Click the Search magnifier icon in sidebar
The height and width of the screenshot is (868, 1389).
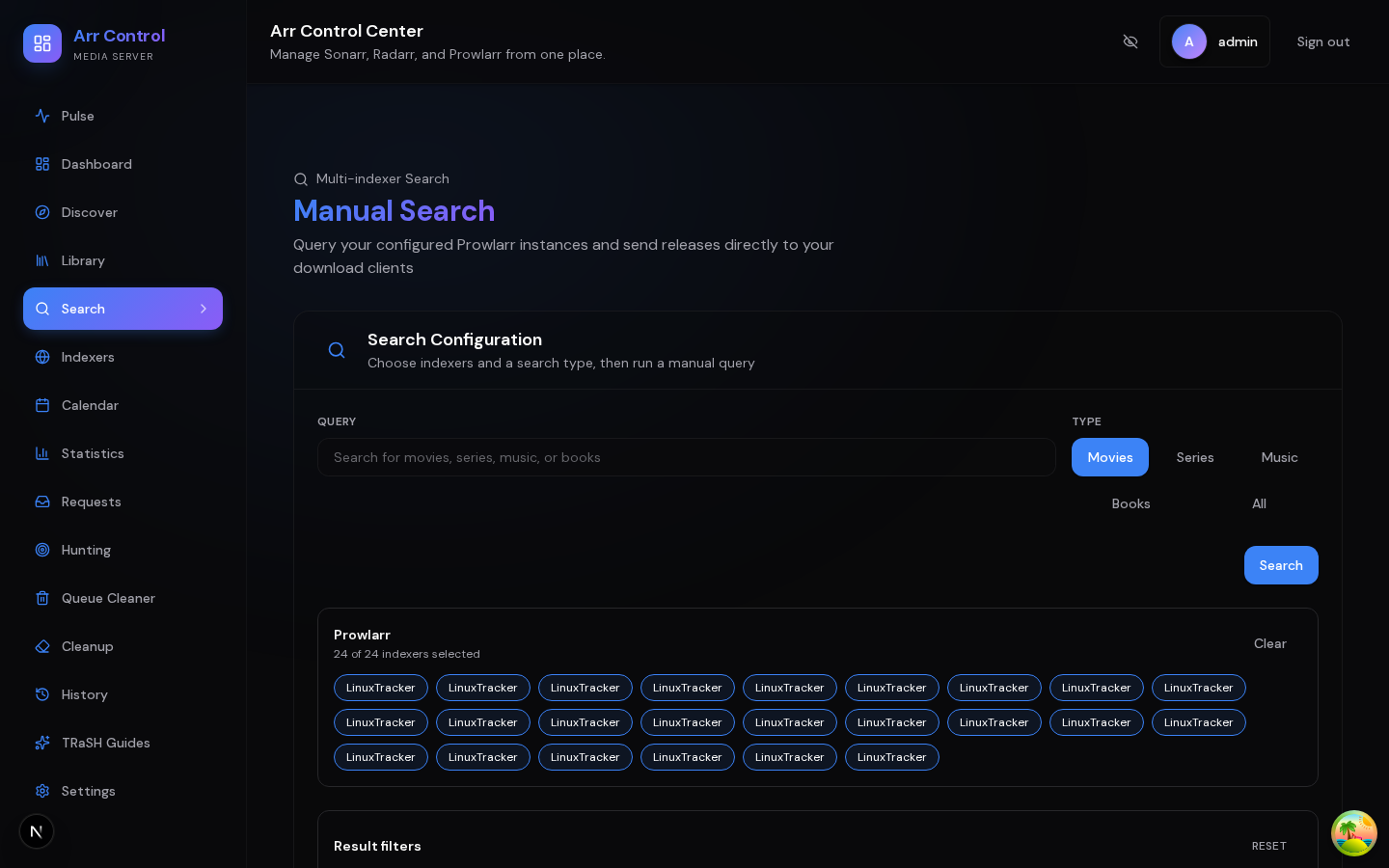point(42,309)
